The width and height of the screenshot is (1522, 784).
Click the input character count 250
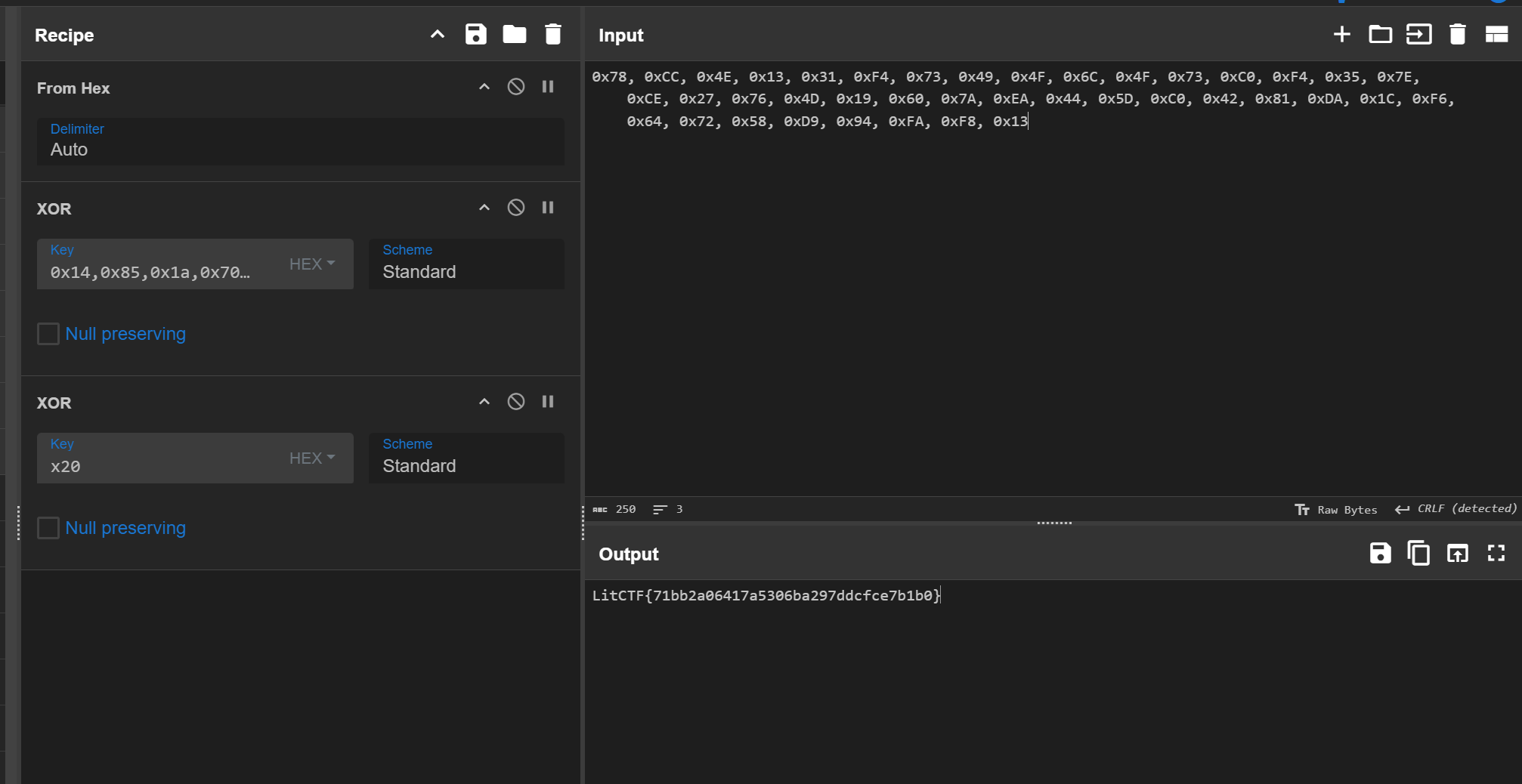pos(614,509)
